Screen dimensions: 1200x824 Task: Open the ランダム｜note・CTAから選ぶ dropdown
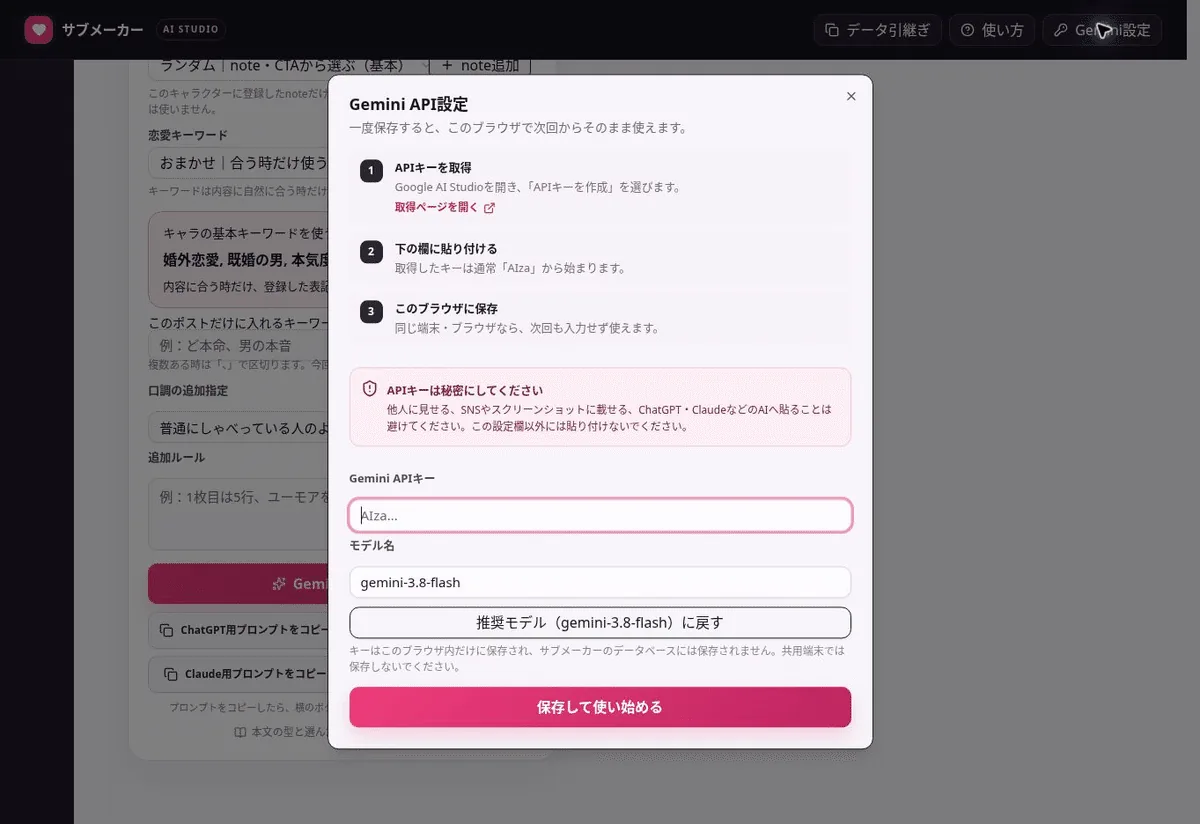[x=289, y=66]
